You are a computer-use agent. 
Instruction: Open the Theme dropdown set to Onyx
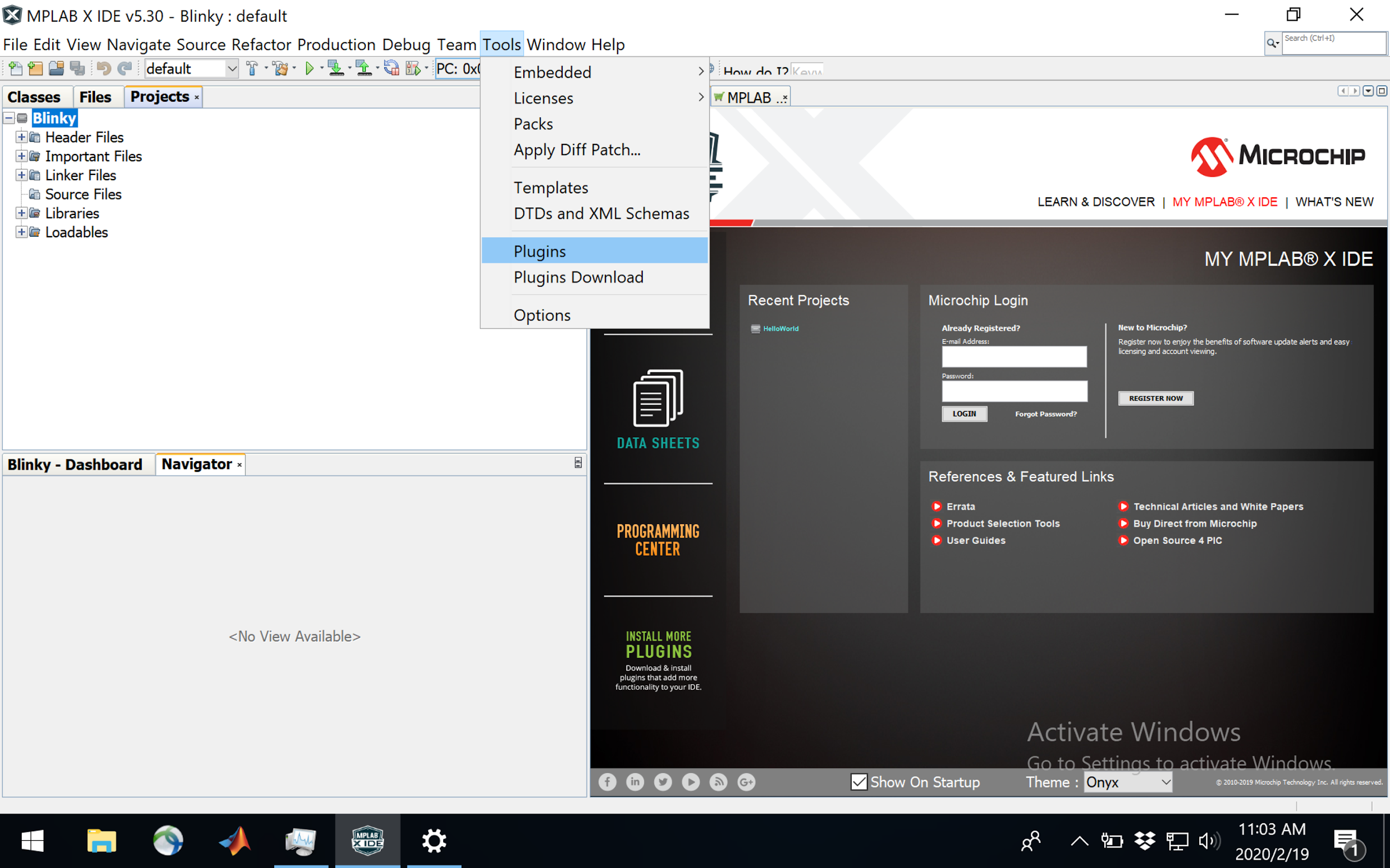[1128, 782]
